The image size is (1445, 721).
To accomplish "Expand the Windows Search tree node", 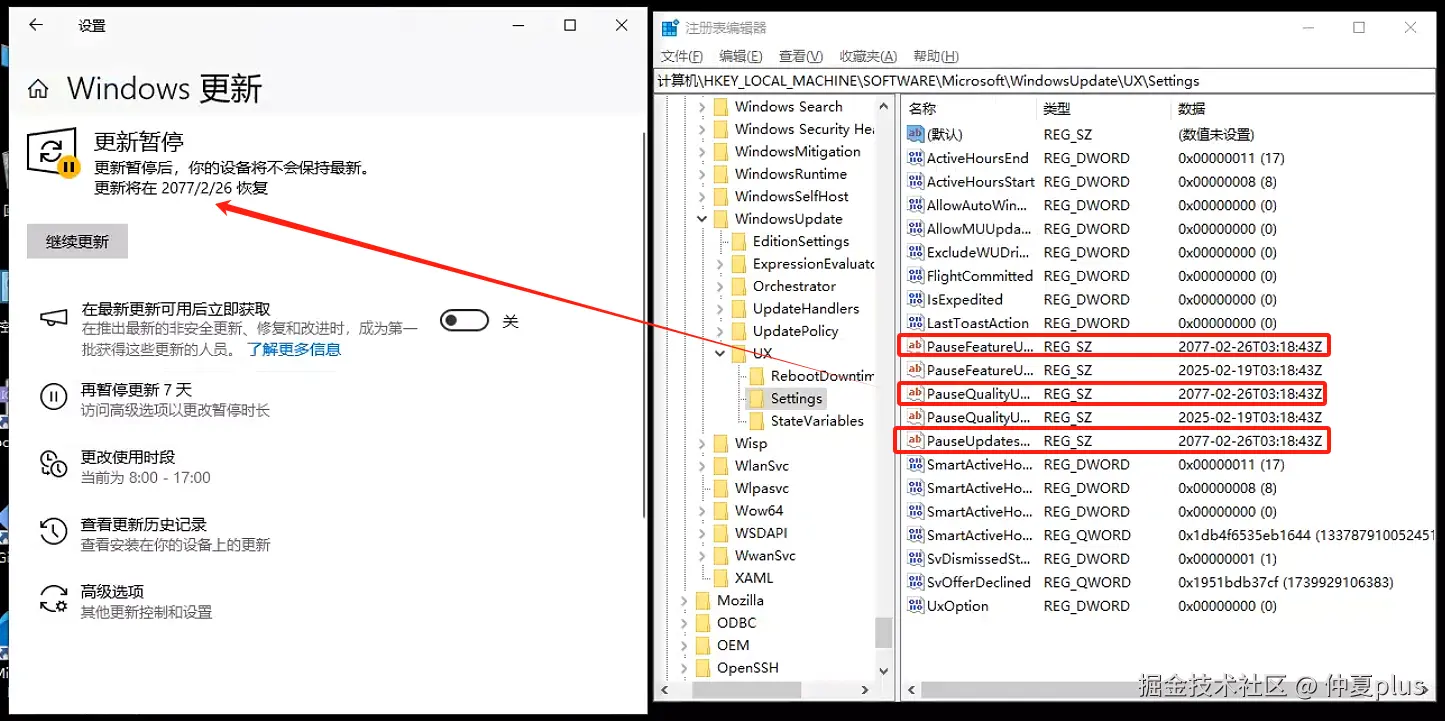I will click(x=703, y=107).
